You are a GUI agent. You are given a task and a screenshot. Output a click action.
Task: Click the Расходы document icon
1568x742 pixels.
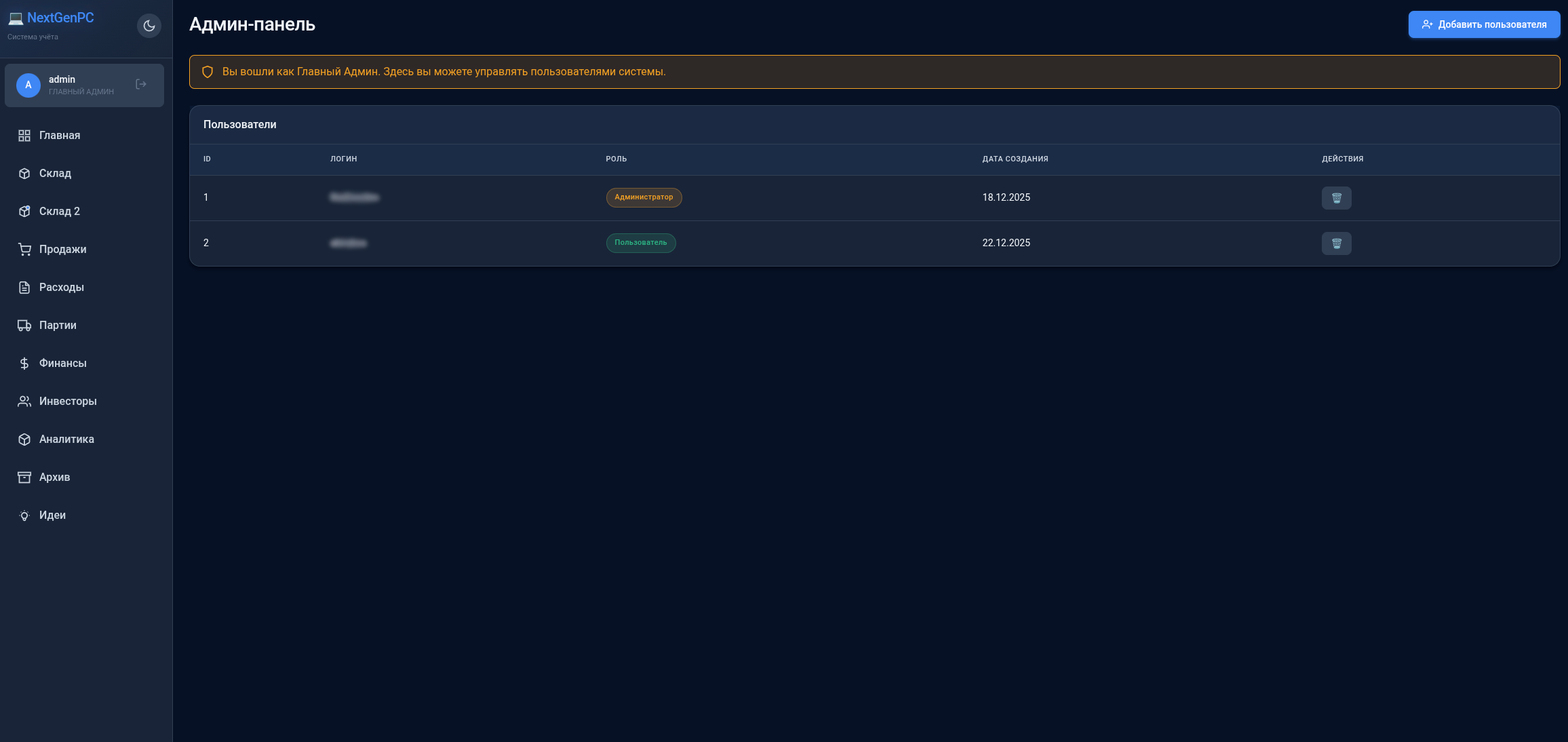[24, 288]
